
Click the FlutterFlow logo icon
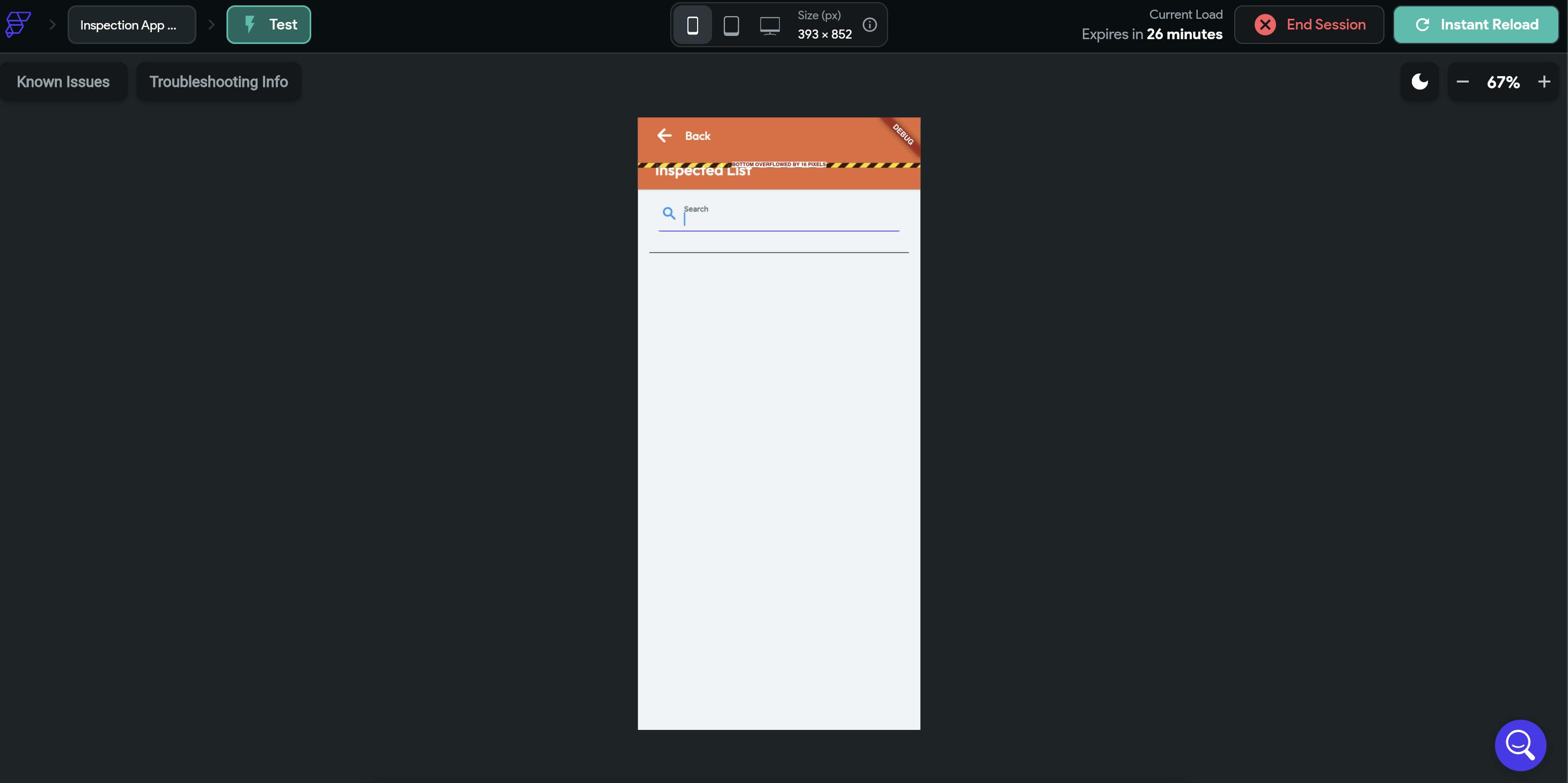18,24
